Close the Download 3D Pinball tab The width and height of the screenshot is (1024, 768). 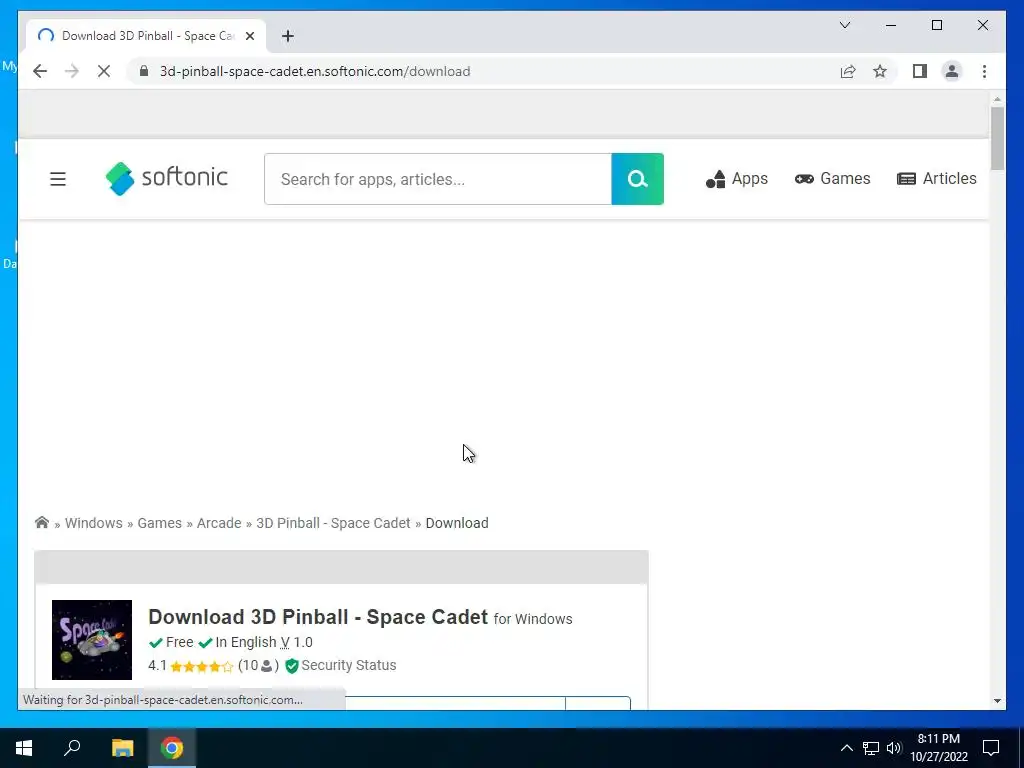249,36
